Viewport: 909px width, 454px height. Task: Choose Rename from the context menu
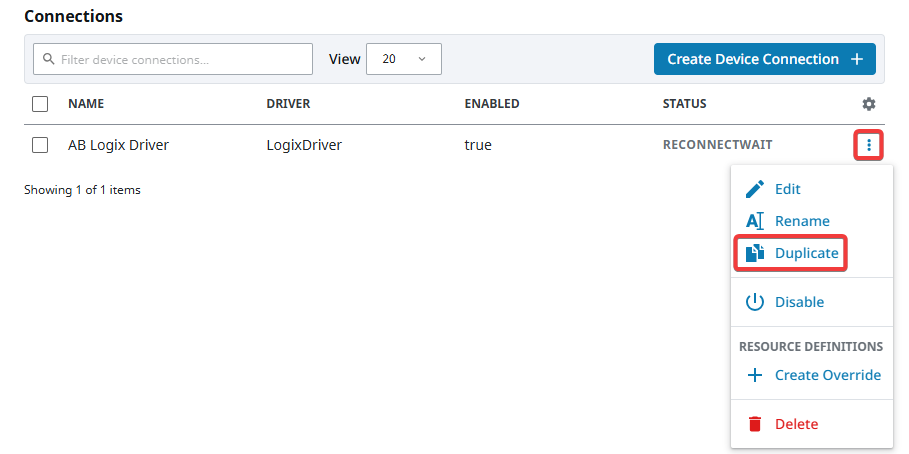(x=812, y=221)
